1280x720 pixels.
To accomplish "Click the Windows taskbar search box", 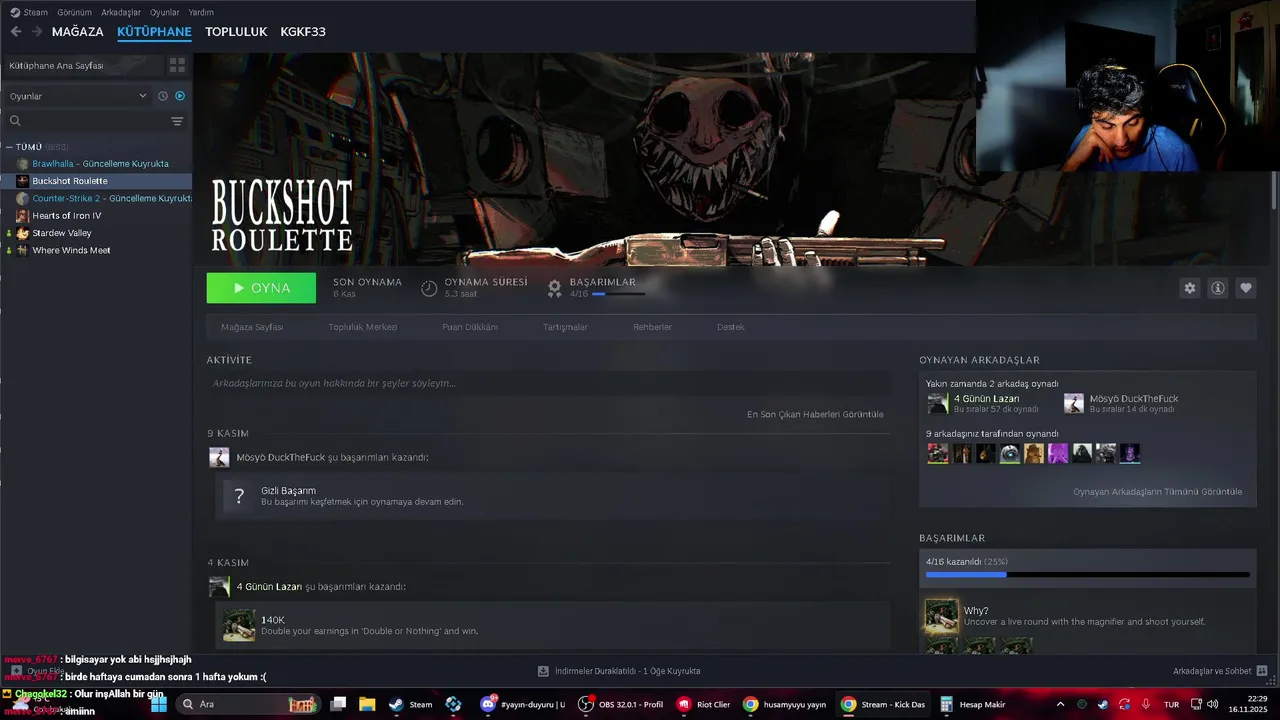I will click(x=248, y=704).
